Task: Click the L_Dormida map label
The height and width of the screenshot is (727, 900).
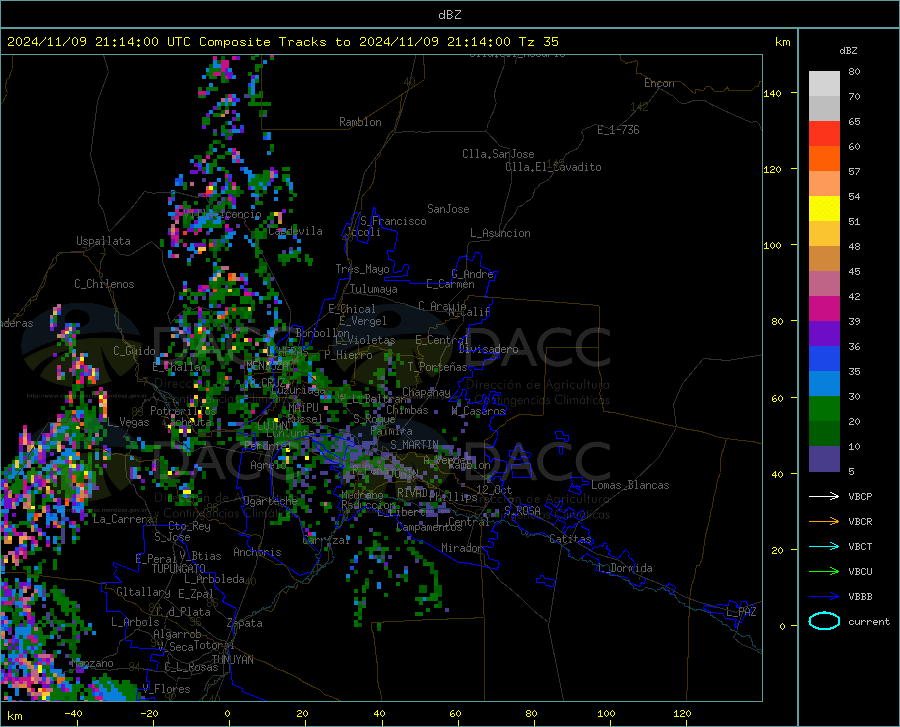Action: 624,568
